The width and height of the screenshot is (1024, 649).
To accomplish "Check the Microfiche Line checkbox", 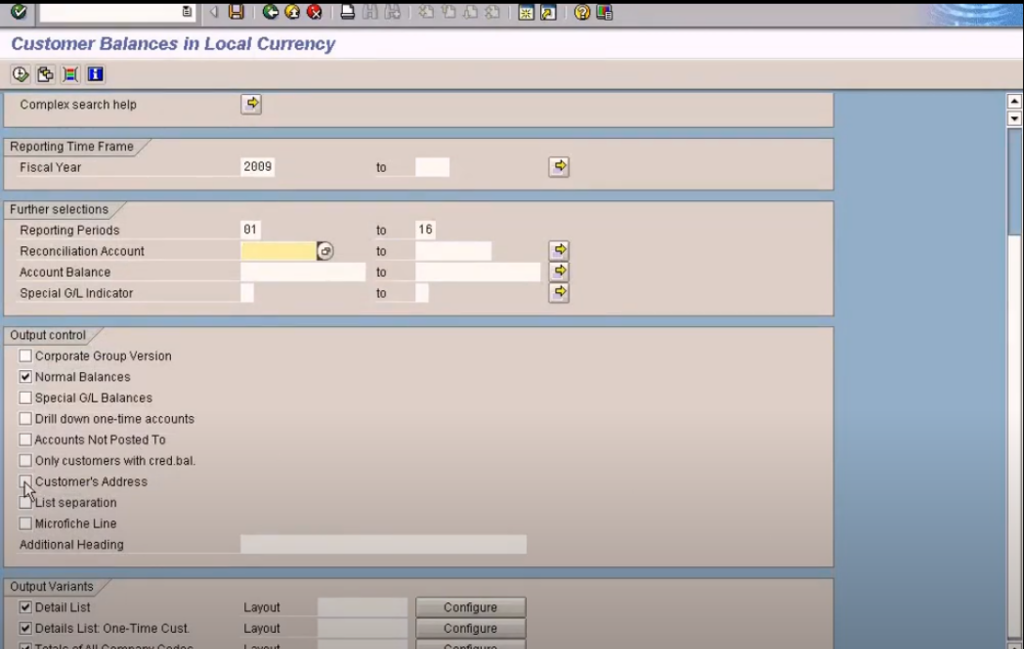I will click(25, 523).
